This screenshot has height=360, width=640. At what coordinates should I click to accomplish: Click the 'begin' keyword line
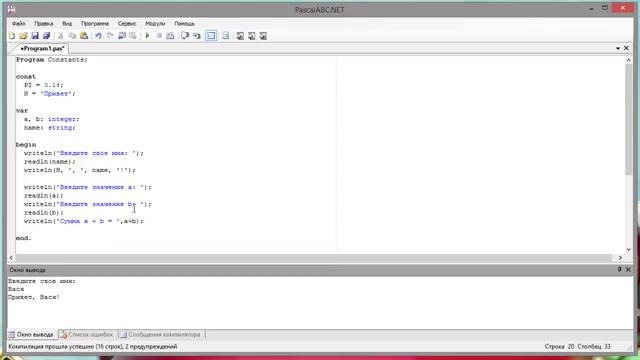26,145
